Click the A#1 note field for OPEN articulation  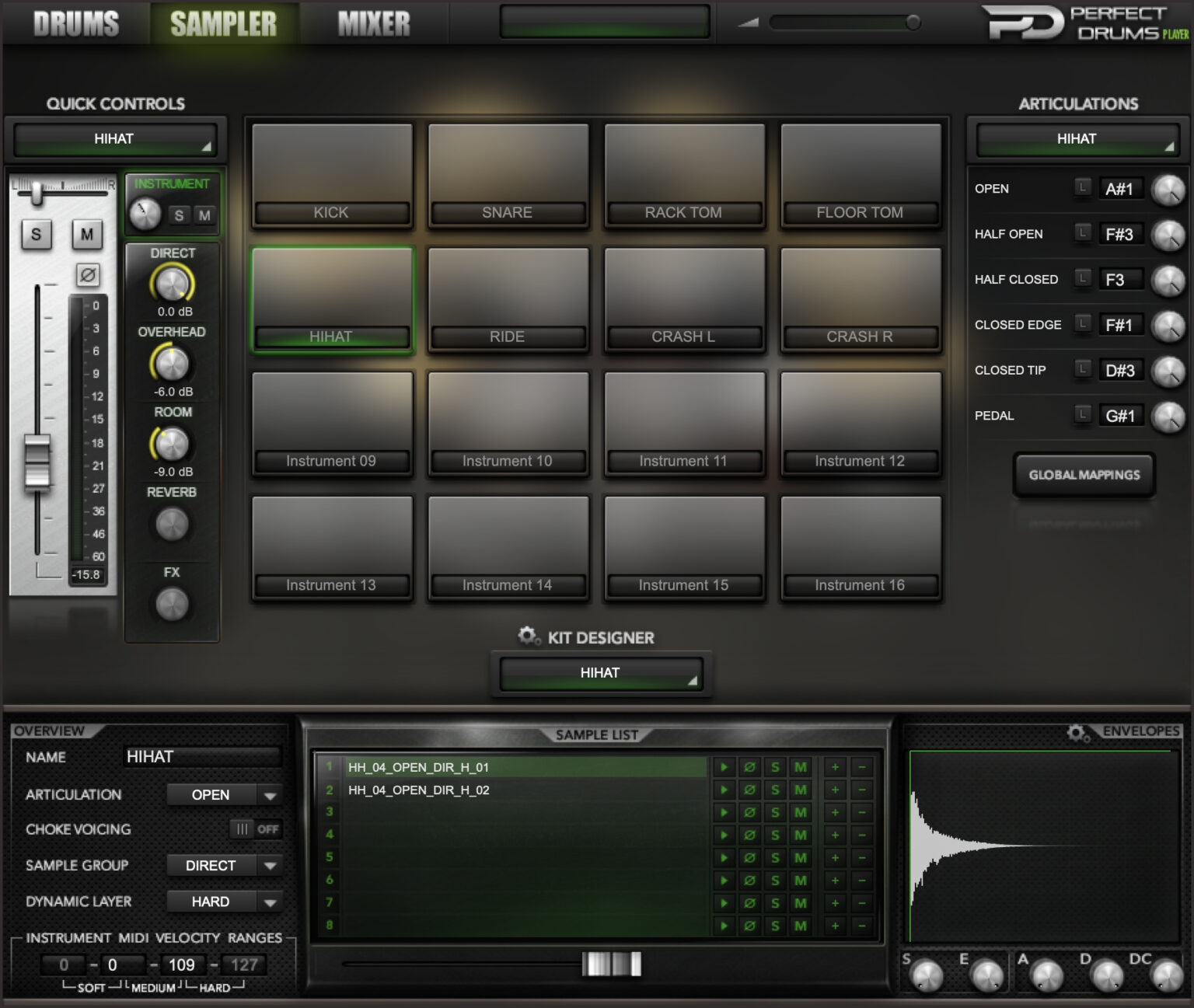(1121, 188)
